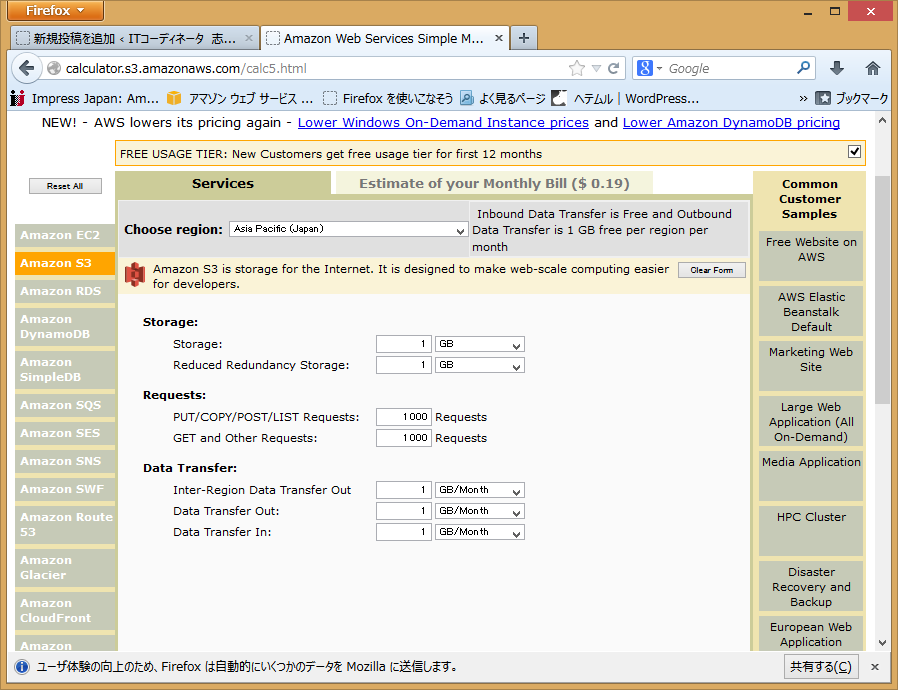Load the Free Website on AWS sample

pyautogui.click(x=811, y=255)
